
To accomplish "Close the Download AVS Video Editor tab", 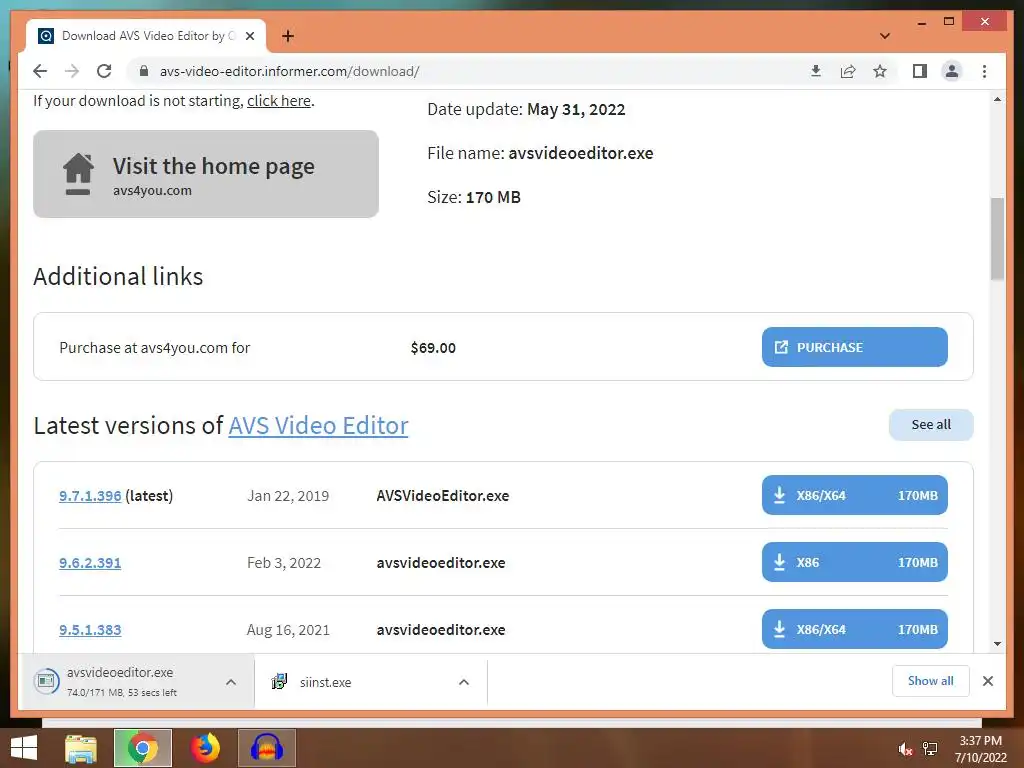I will (249, 36).
